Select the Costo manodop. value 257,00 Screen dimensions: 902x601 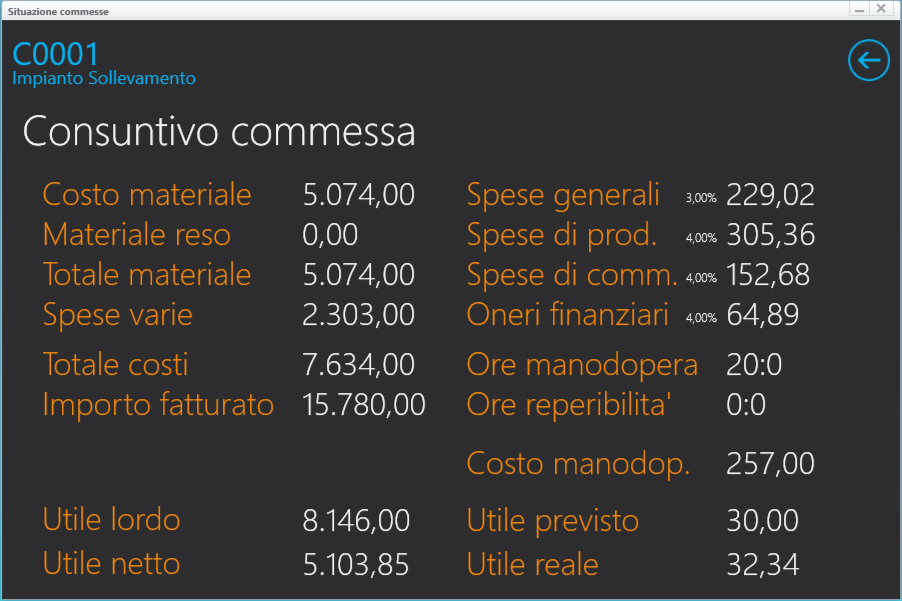point(770,464)
